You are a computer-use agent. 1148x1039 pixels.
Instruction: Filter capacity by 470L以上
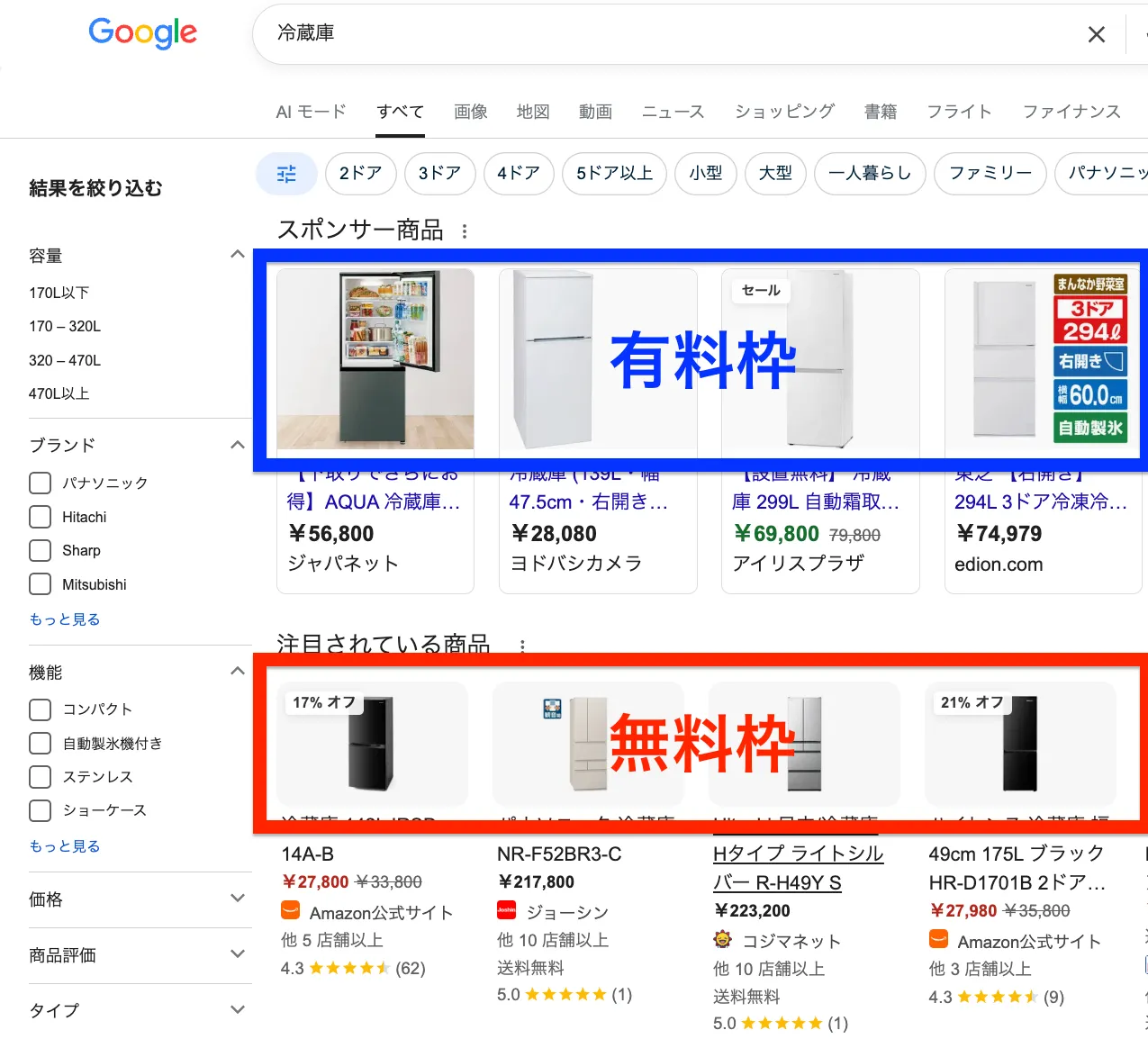59,393
